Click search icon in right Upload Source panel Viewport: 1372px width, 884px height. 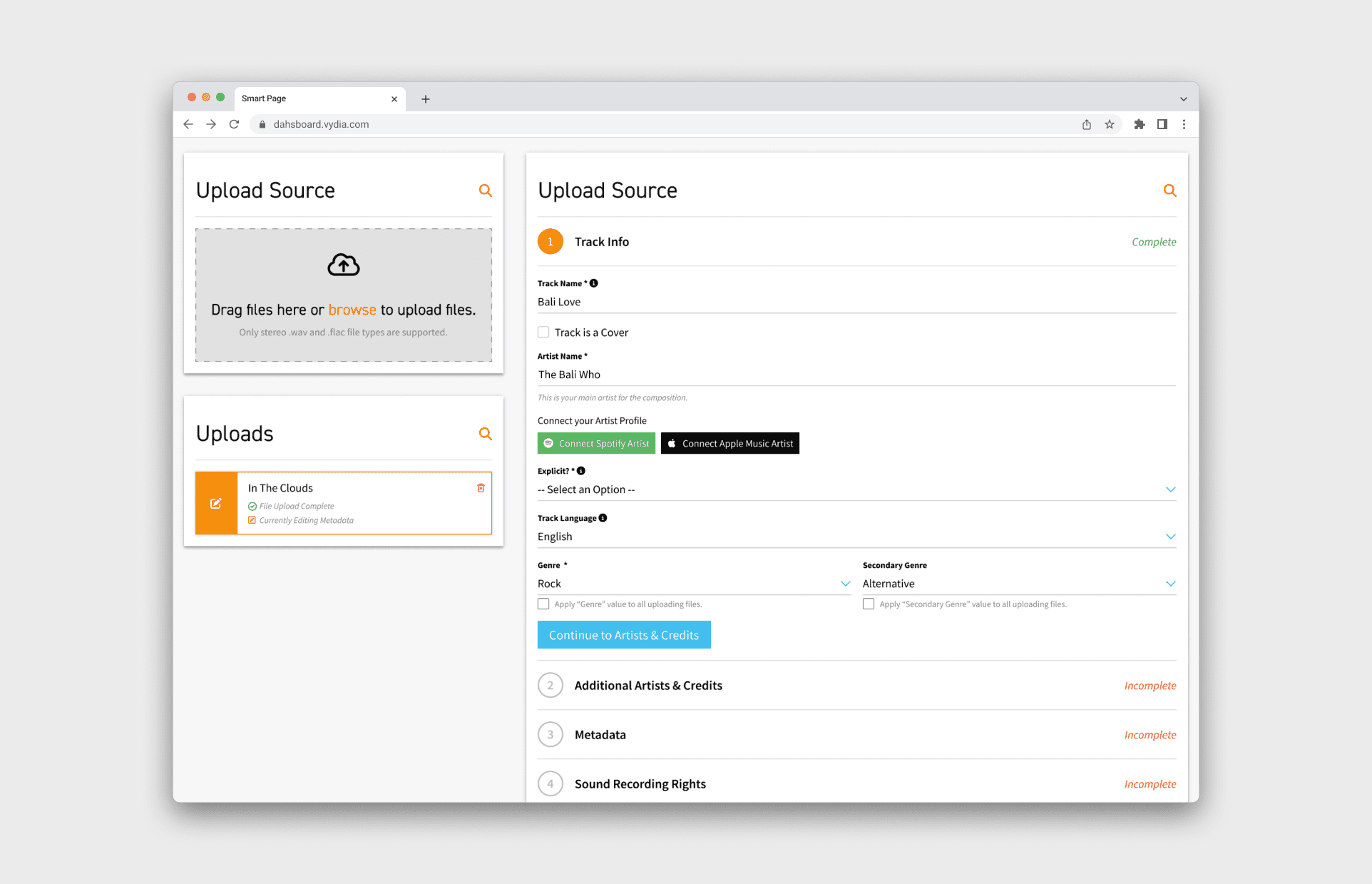[1169, 190]
